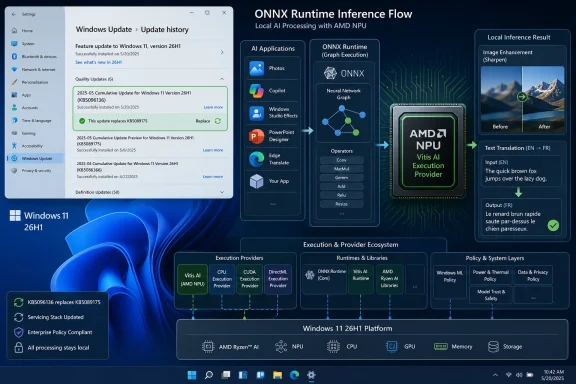
Task: Select the ONNX Runtime (Core) library card
Action: click(x=325, y=279)
